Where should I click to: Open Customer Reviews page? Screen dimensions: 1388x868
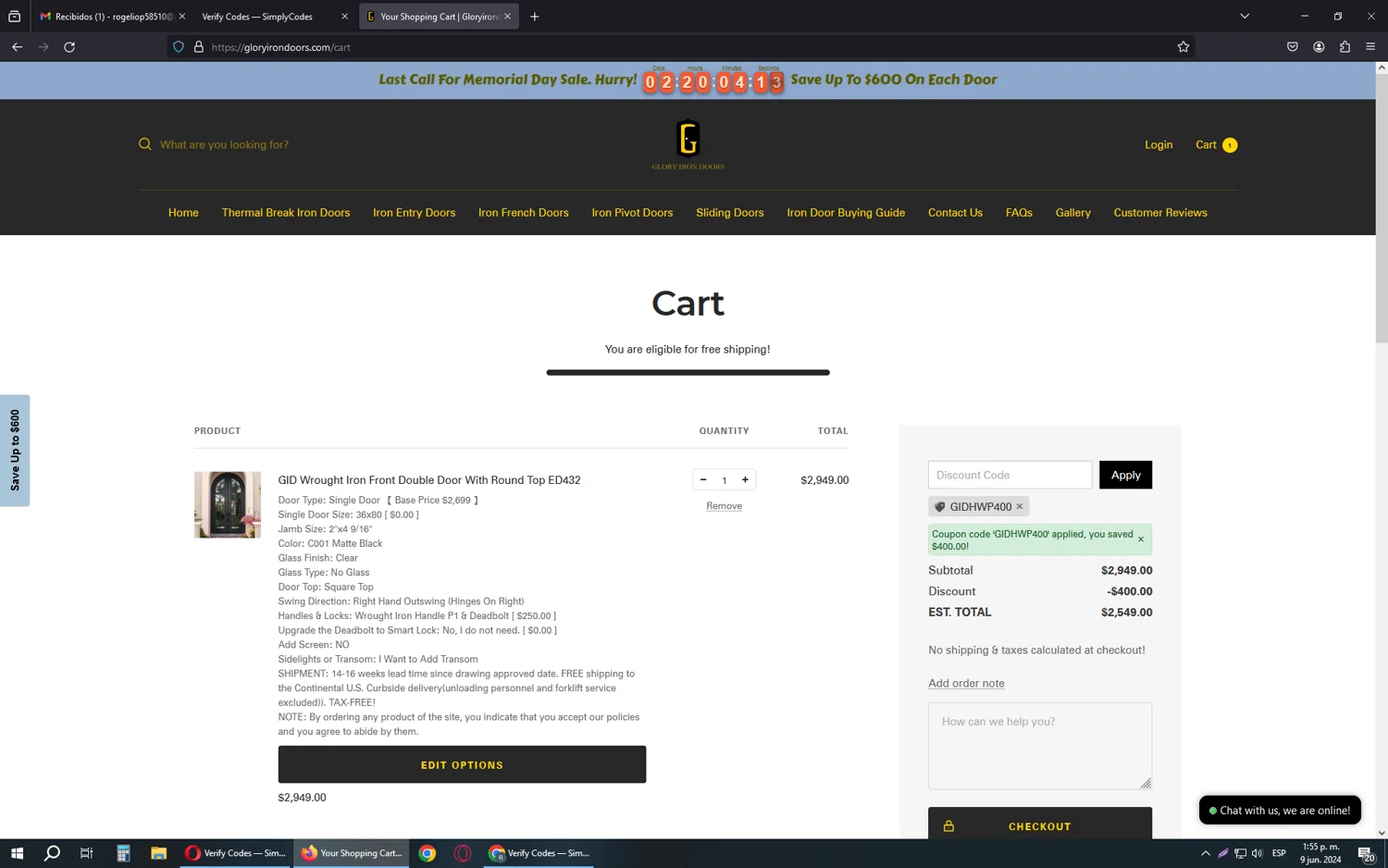[x=1160, y=213]
